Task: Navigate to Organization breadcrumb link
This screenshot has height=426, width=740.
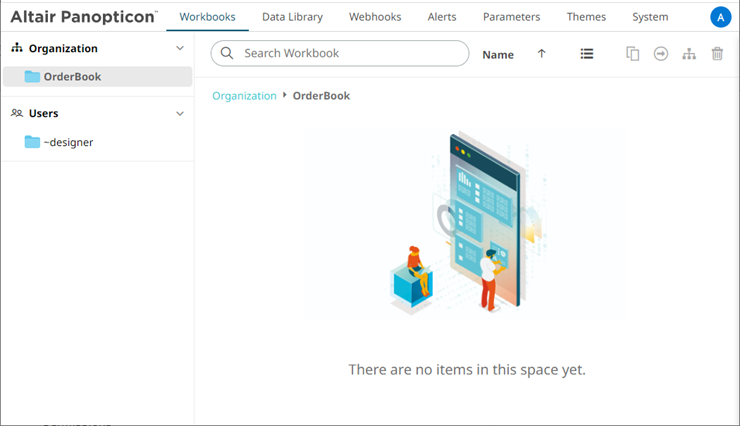Action: click(x=244, y=96)
